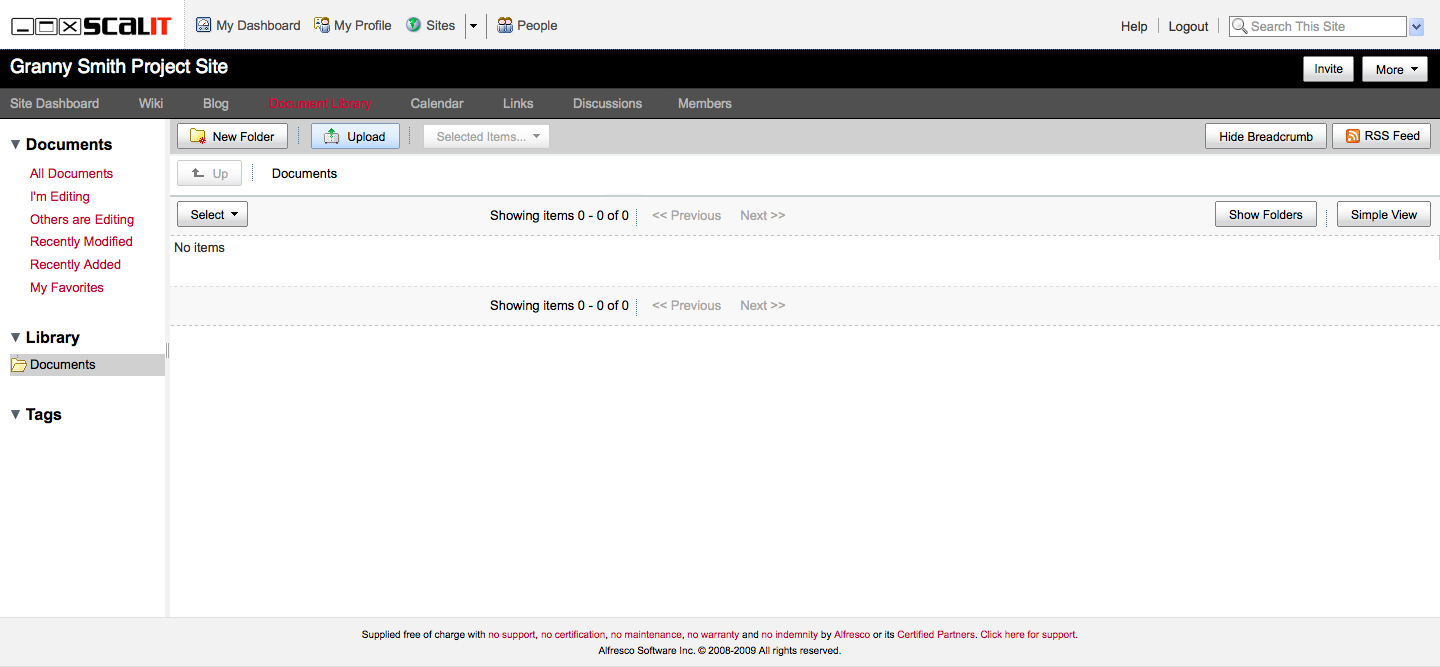Click the search magnifier icon
The width and height of the screenshot is (1440, 667).
1240,26
